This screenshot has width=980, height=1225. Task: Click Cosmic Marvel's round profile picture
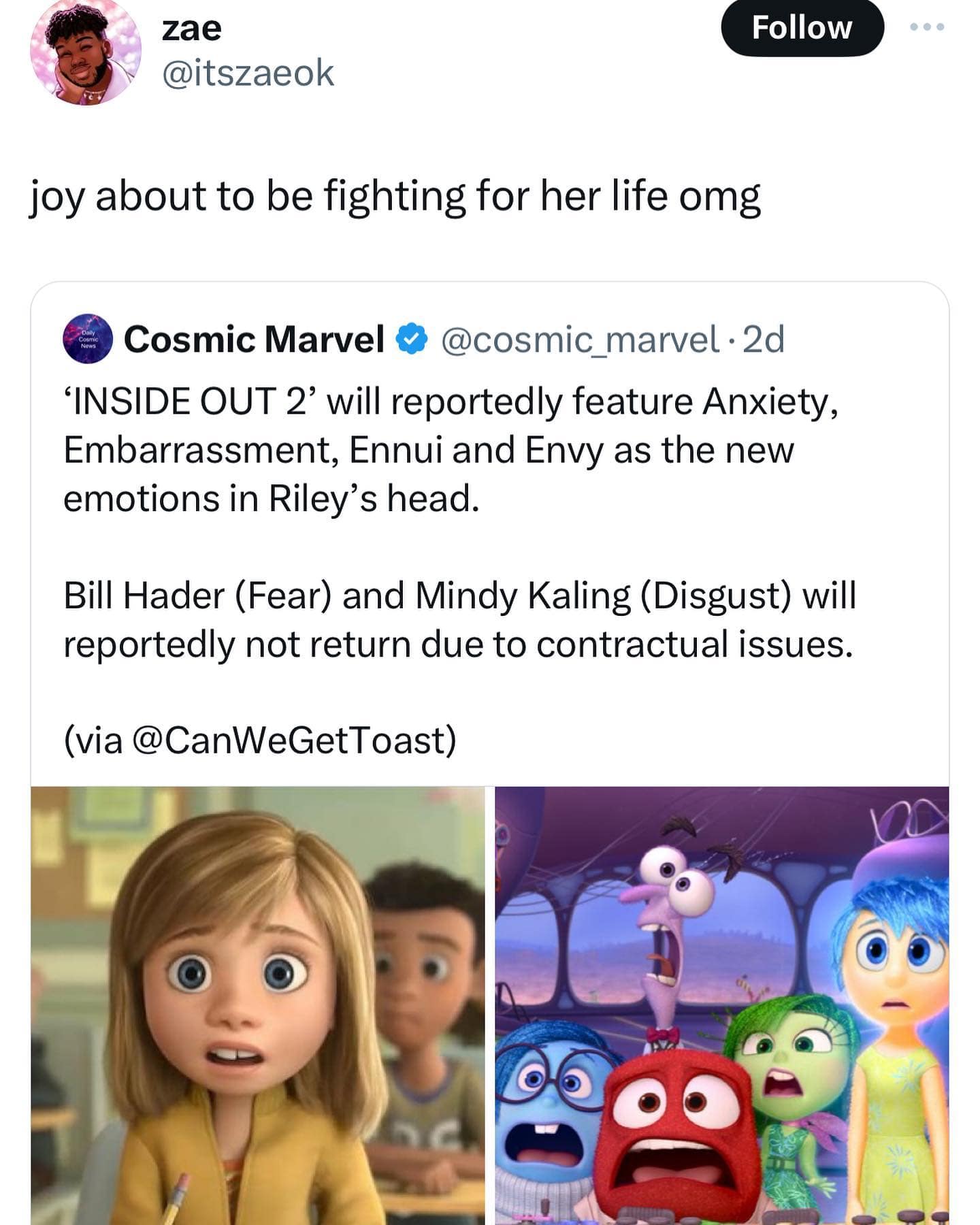pos(88,339)
